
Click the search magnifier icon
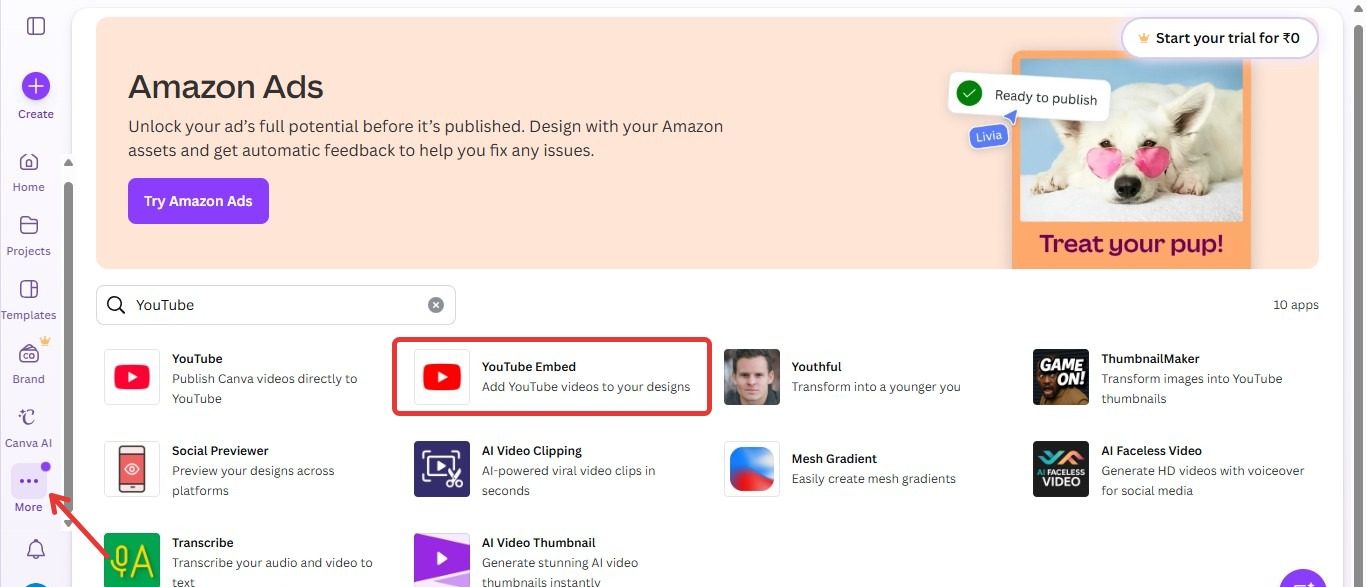[x=116, y=305]
